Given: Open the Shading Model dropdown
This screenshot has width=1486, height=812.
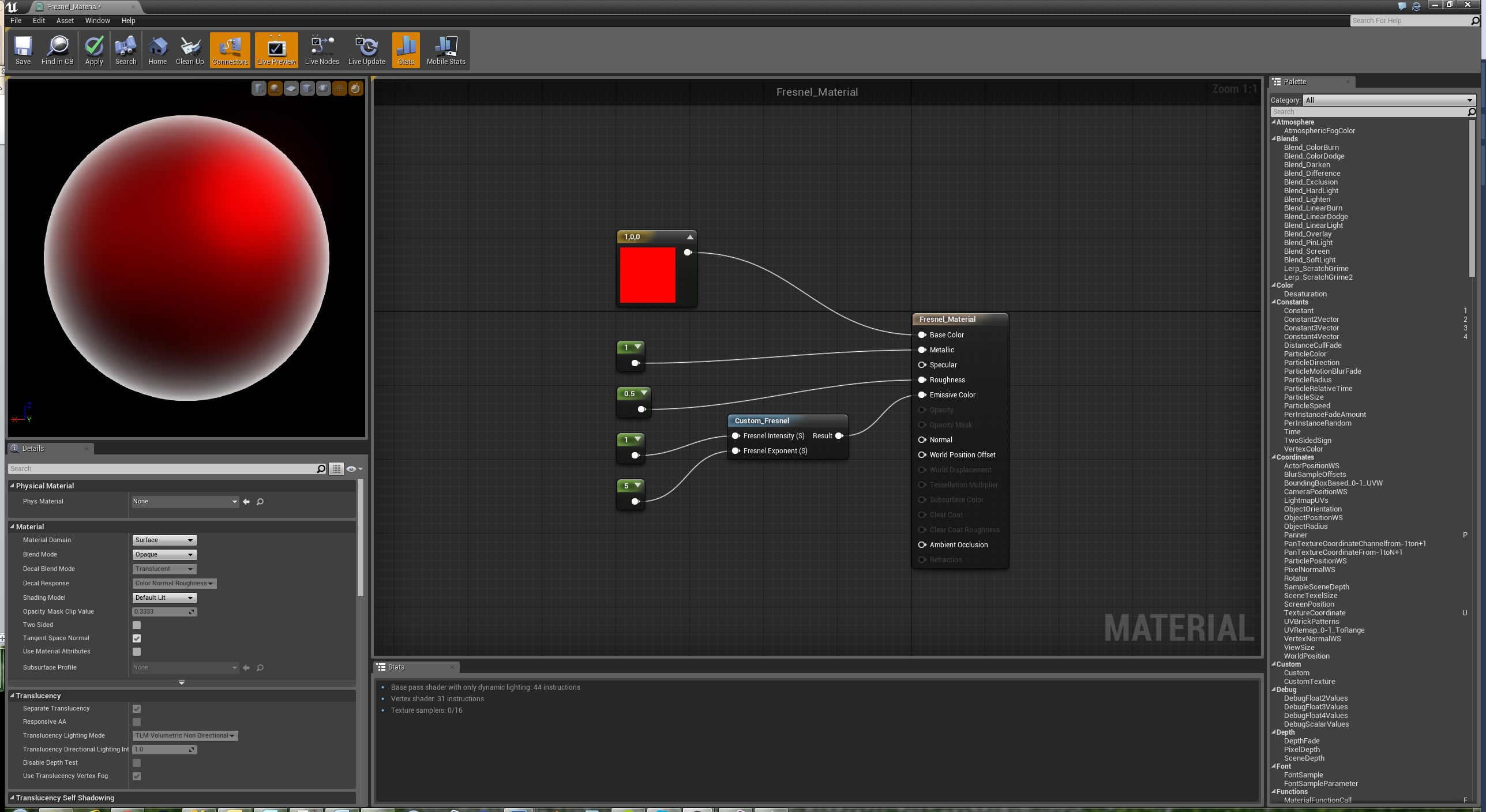Looking at the screenshot, I should coord(164,597).
